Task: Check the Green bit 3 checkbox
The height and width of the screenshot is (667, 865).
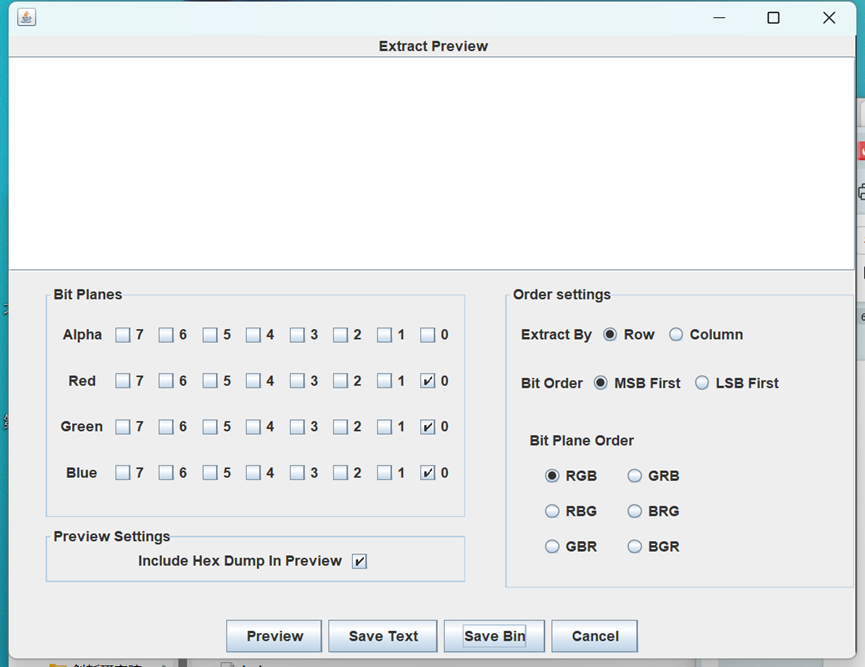Action: click(297, 426)
